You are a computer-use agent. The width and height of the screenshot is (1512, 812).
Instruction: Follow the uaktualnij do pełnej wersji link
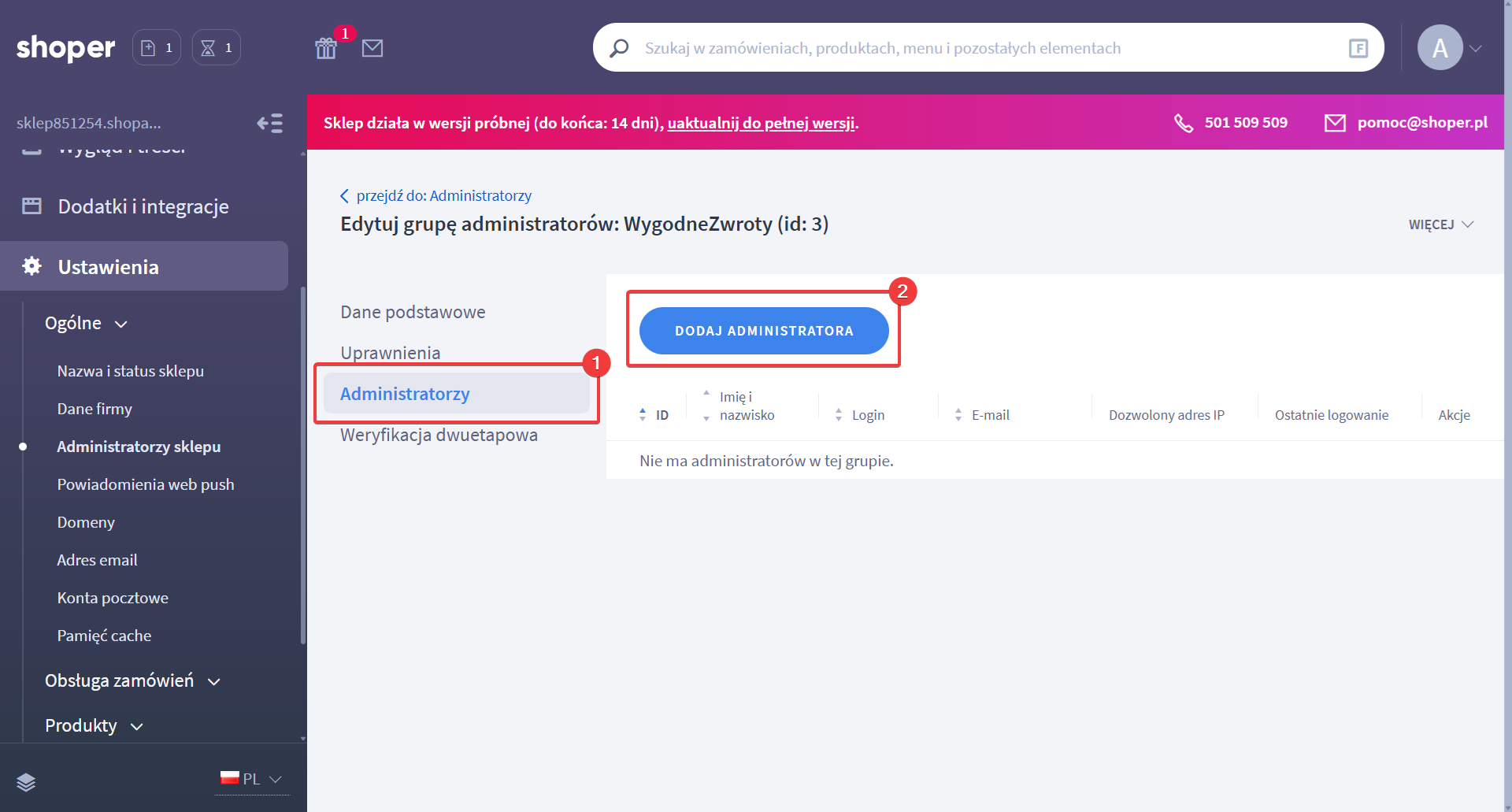click(761, 123)
